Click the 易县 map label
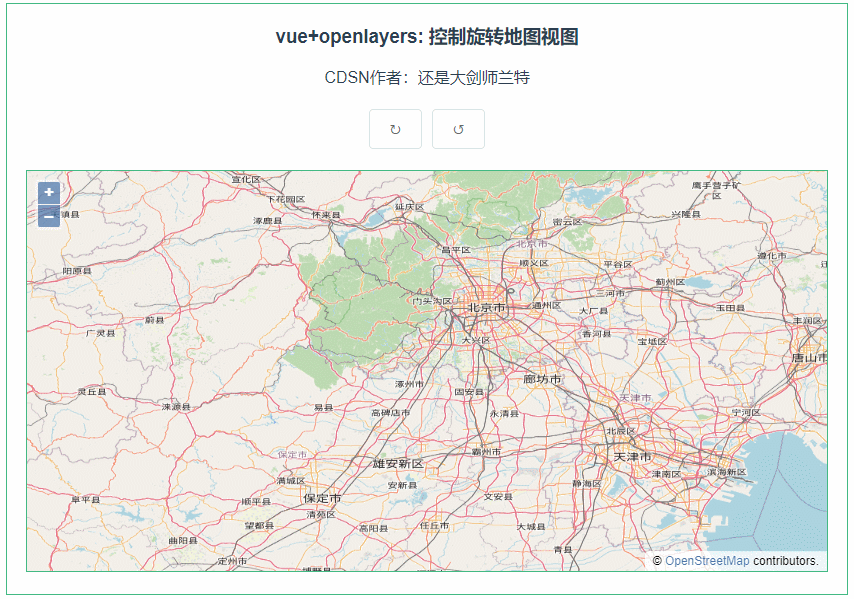This screenshot has width=854, height=599. [324, 407]
